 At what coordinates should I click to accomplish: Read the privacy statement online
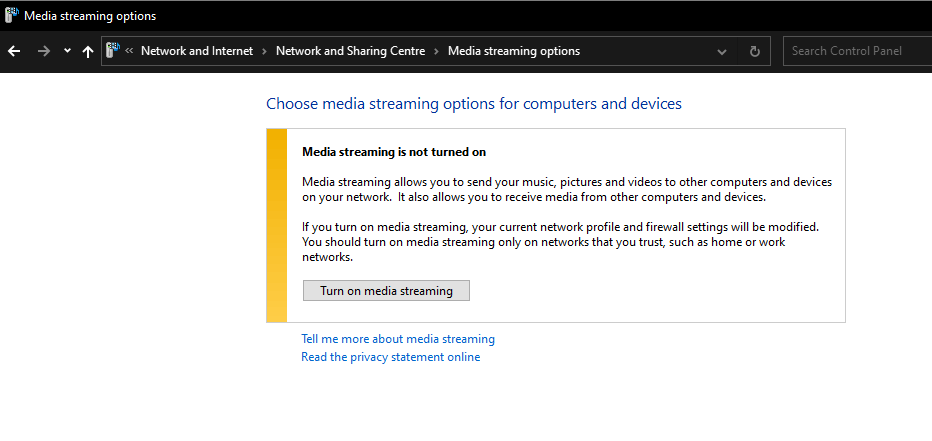click(x=391, y=357)
